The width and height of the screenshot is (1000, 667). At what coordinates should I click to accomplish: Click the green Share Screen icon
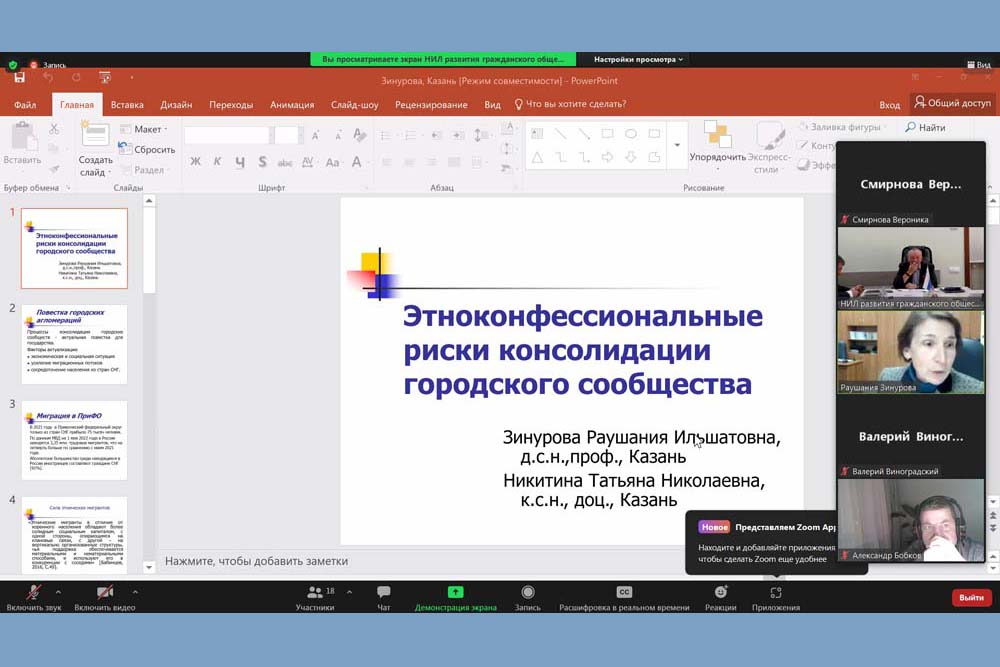(455, 592)
